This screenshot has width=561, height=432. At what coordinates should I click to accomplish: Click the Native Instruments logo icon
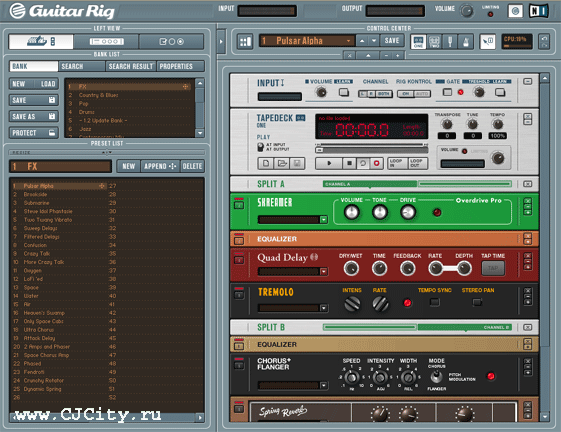pyautogui.click(x=539, y=11)
